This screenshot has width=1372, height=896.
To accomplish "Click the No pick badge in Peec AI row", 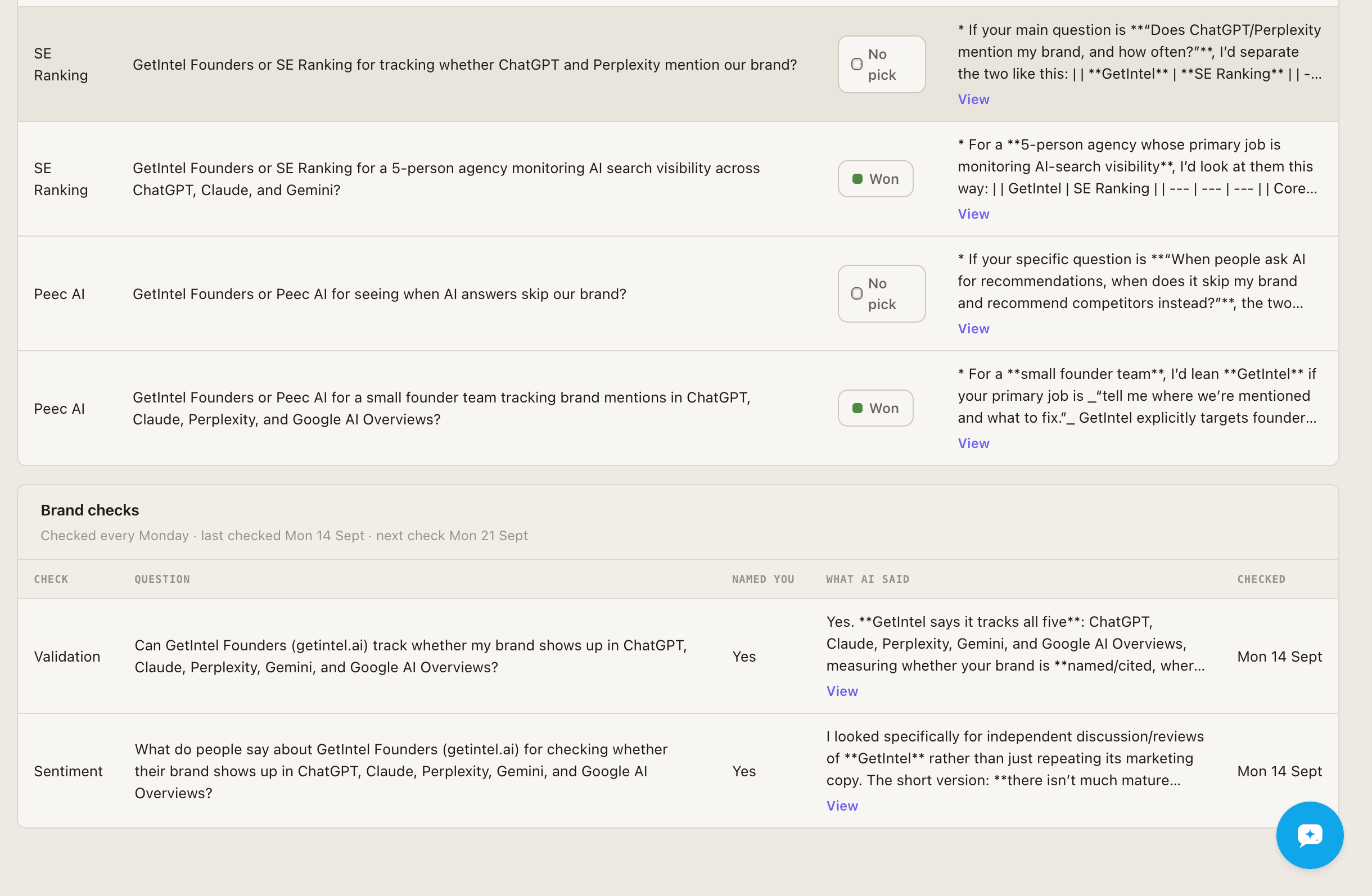I will pos(881,293).
